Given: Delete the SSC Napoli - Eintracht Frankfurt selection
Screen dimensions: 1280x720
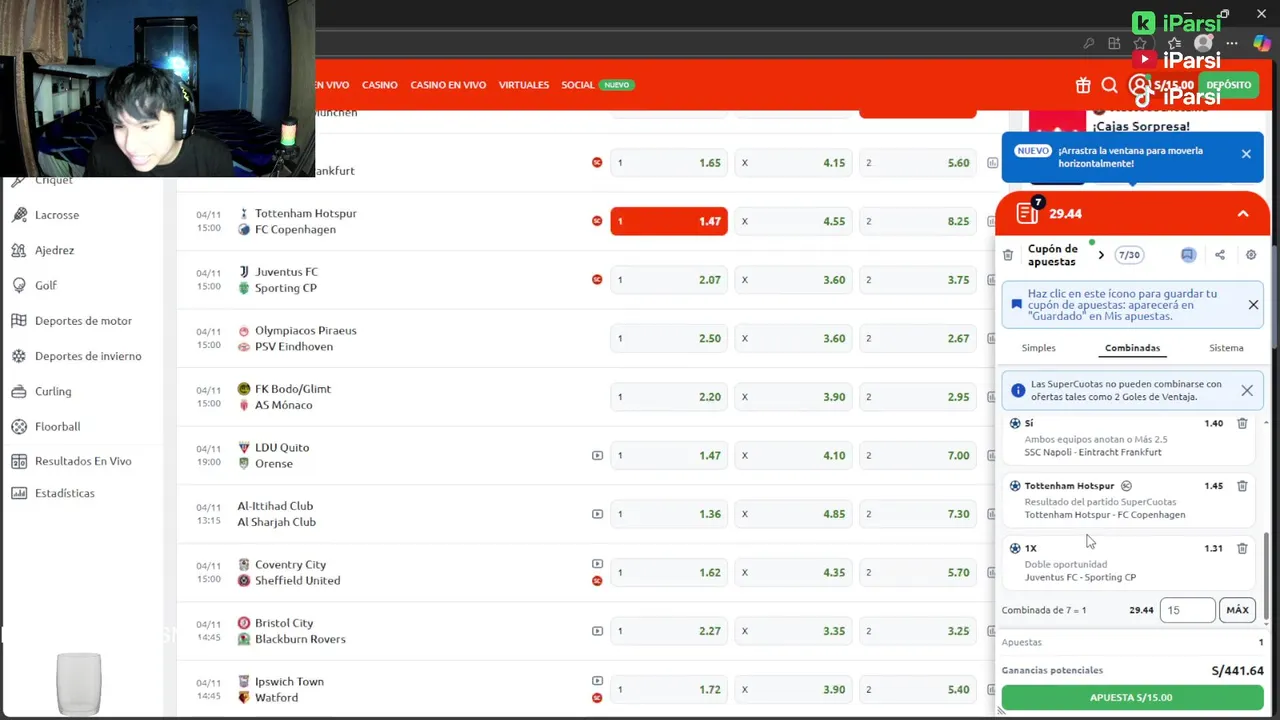Looking at the screenshot, I should click(1242, 423).
